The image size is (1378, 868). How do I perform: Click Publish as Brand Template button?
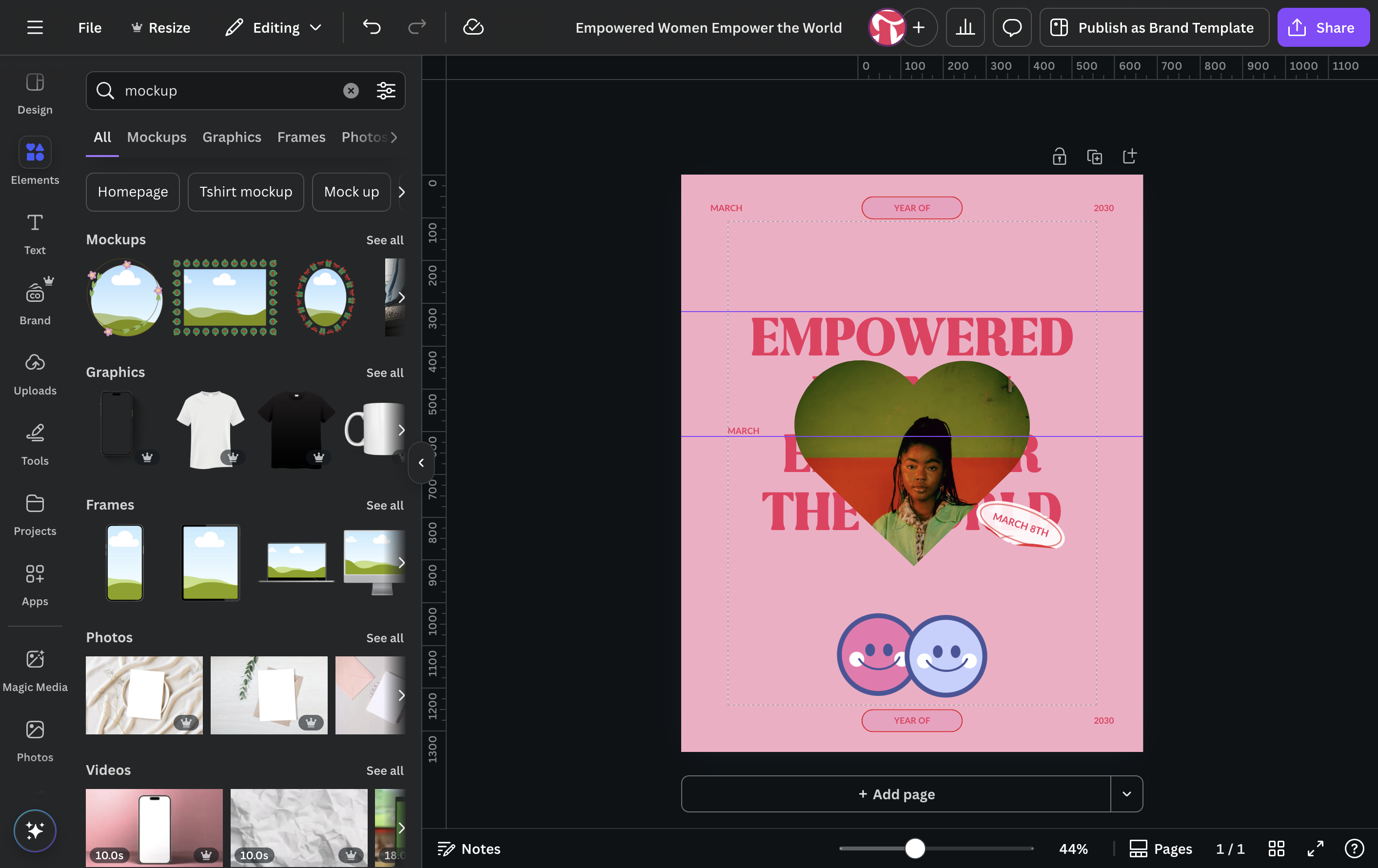point(1154,27)
